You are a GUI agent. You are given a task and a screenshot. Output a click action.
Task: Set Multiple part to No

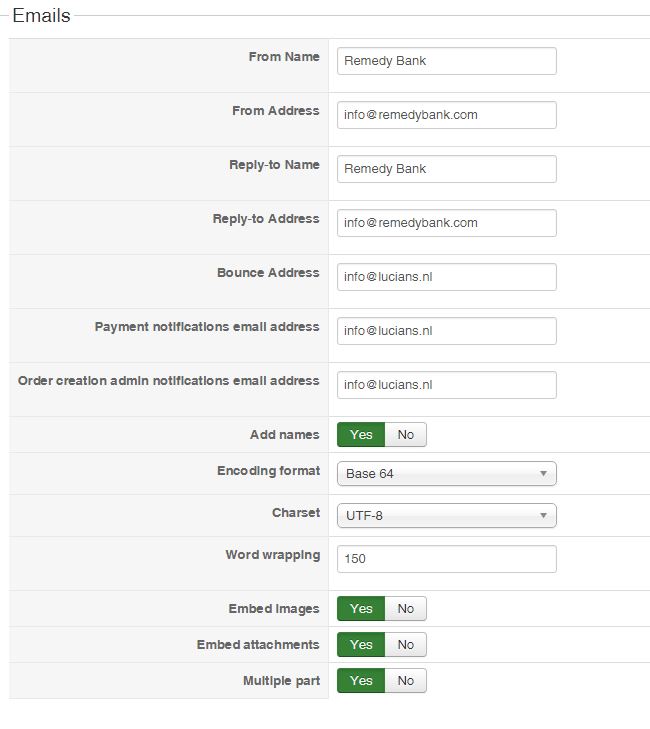point(405,681)
